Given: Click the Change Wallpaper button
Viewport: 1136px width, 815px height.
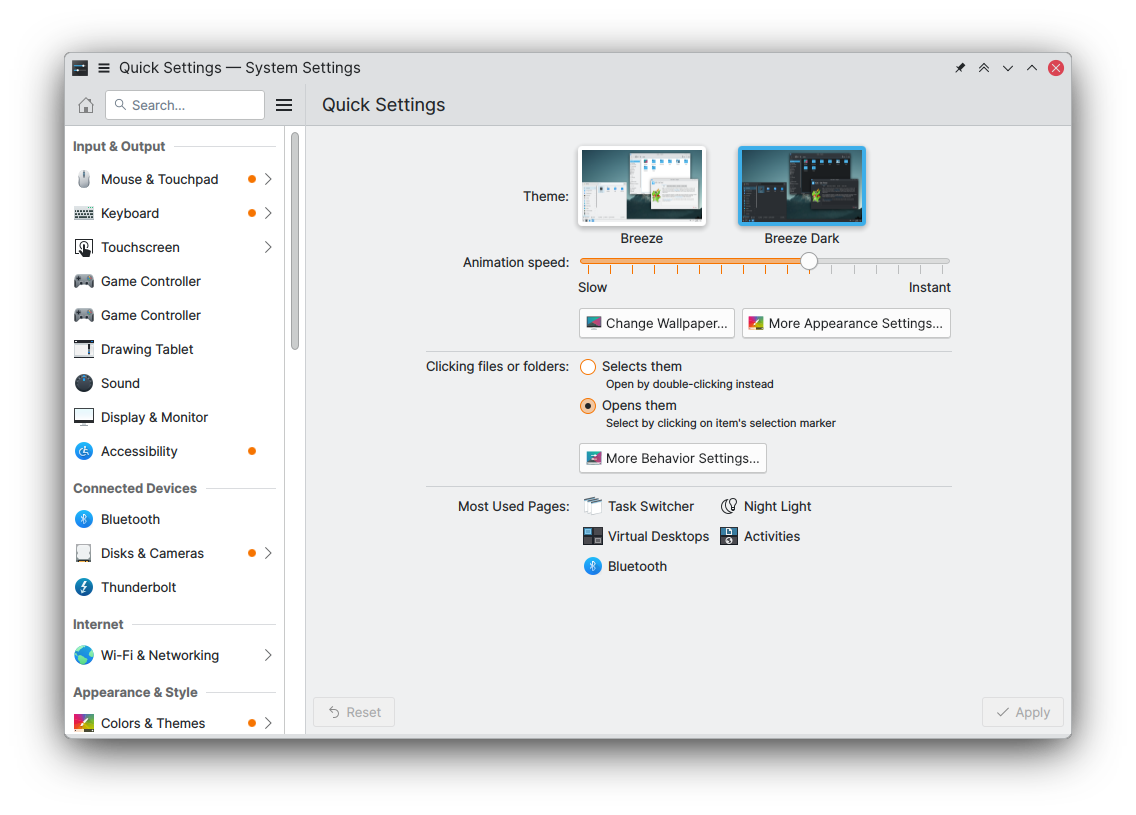Looking at the screenshot, I should click(x=657, y=323).
